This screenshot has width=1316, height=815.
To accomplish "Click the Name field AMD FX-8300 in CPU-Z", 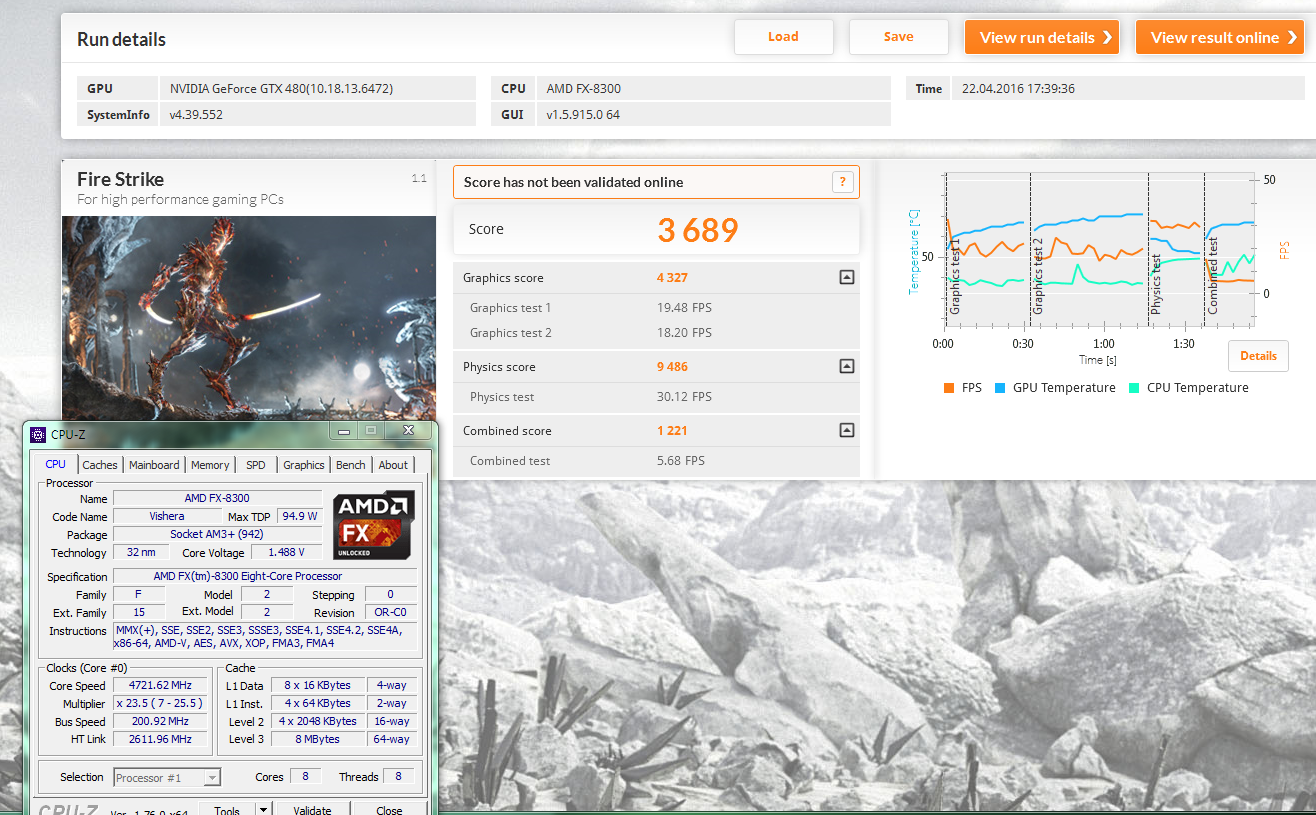I will (217, 498).
